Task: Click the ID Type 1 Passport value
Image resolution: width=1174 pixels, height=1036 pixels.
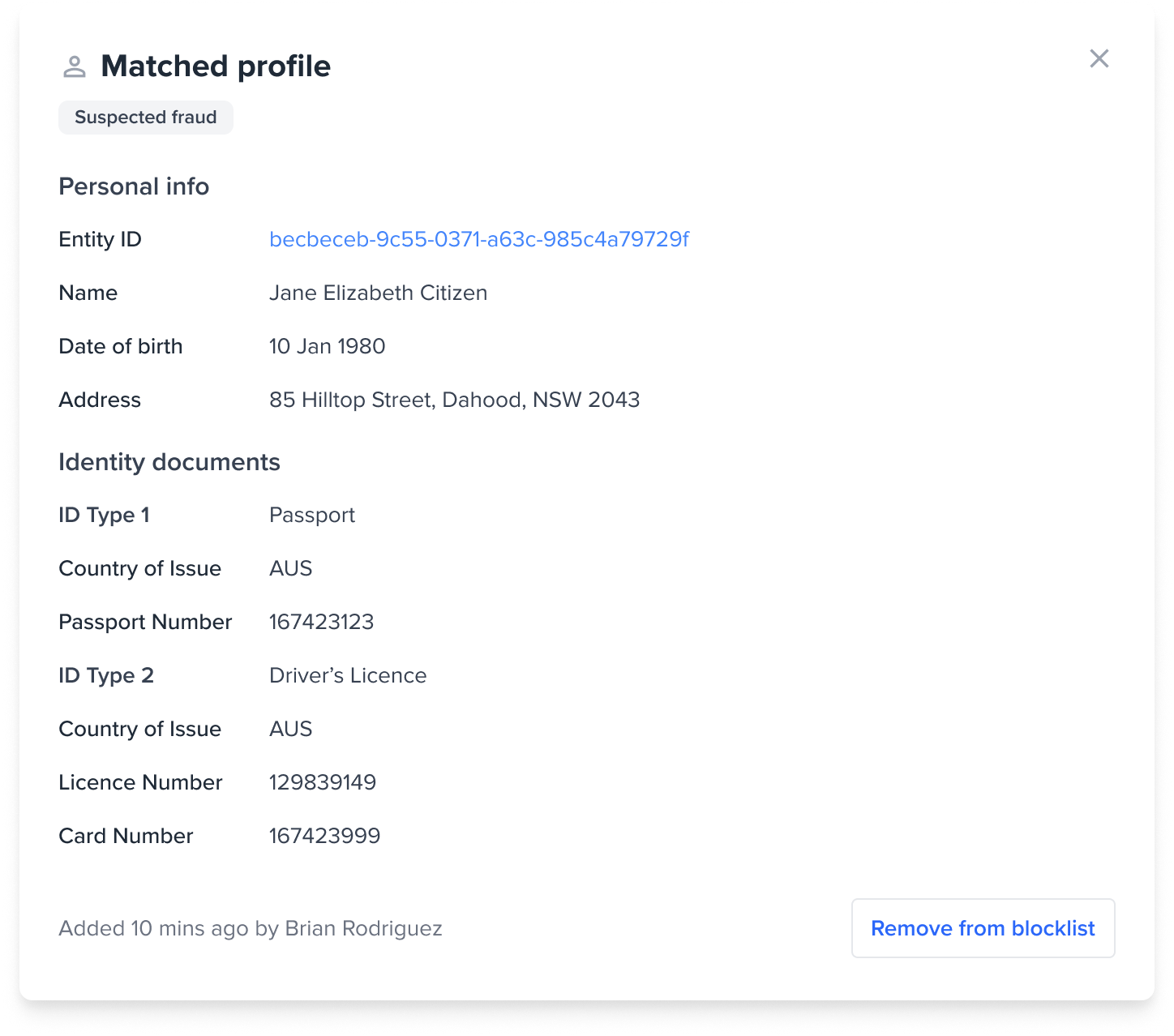Action: click(x=312, y=515)
